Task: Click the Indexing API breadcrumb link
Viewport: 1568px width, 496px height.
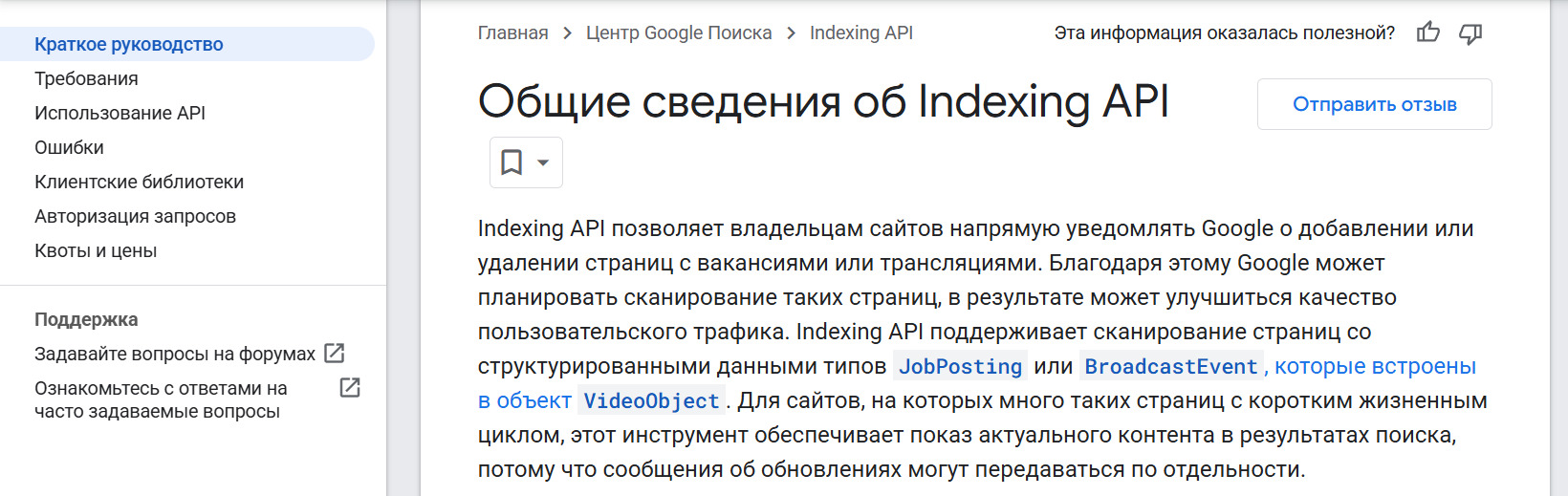Action: point(860,32)
